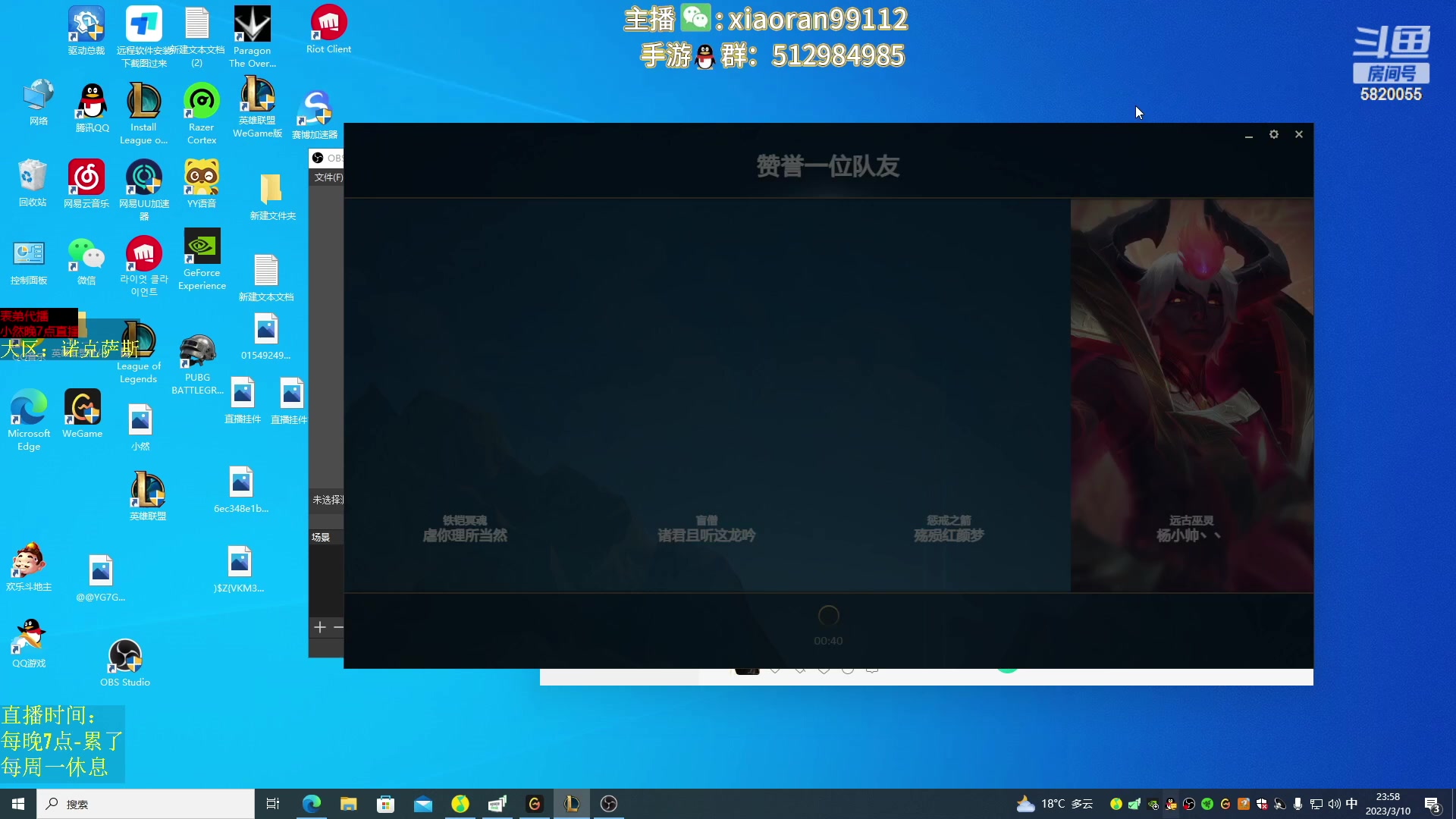Image resolution: width=1456 pixels, height=819 pixels.
Task: Click the minus button under OBS 场景 panel
Action: 338,627
